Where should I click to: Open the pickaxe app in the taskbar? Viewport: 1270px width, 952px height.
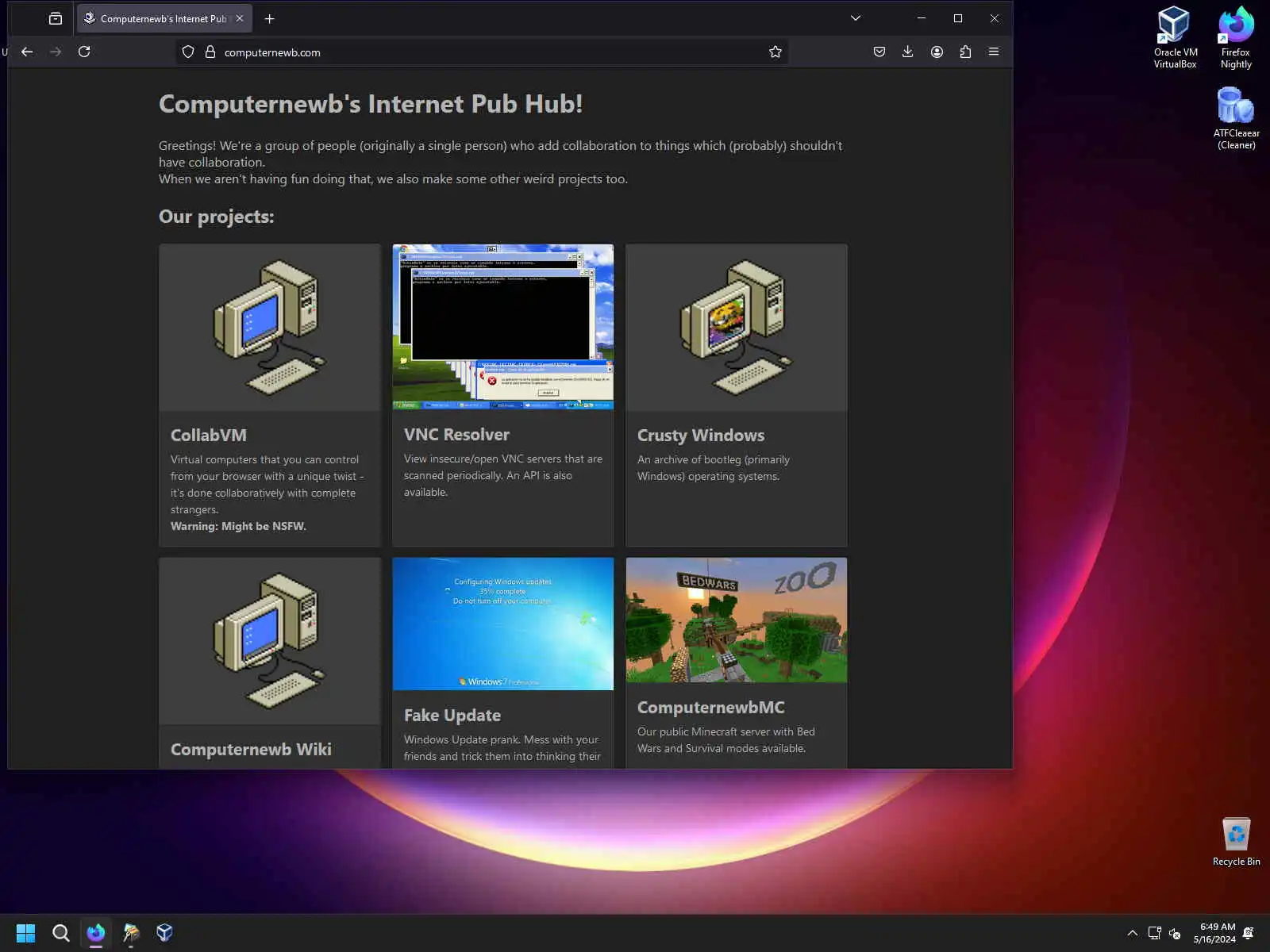(x=131, y=933)
